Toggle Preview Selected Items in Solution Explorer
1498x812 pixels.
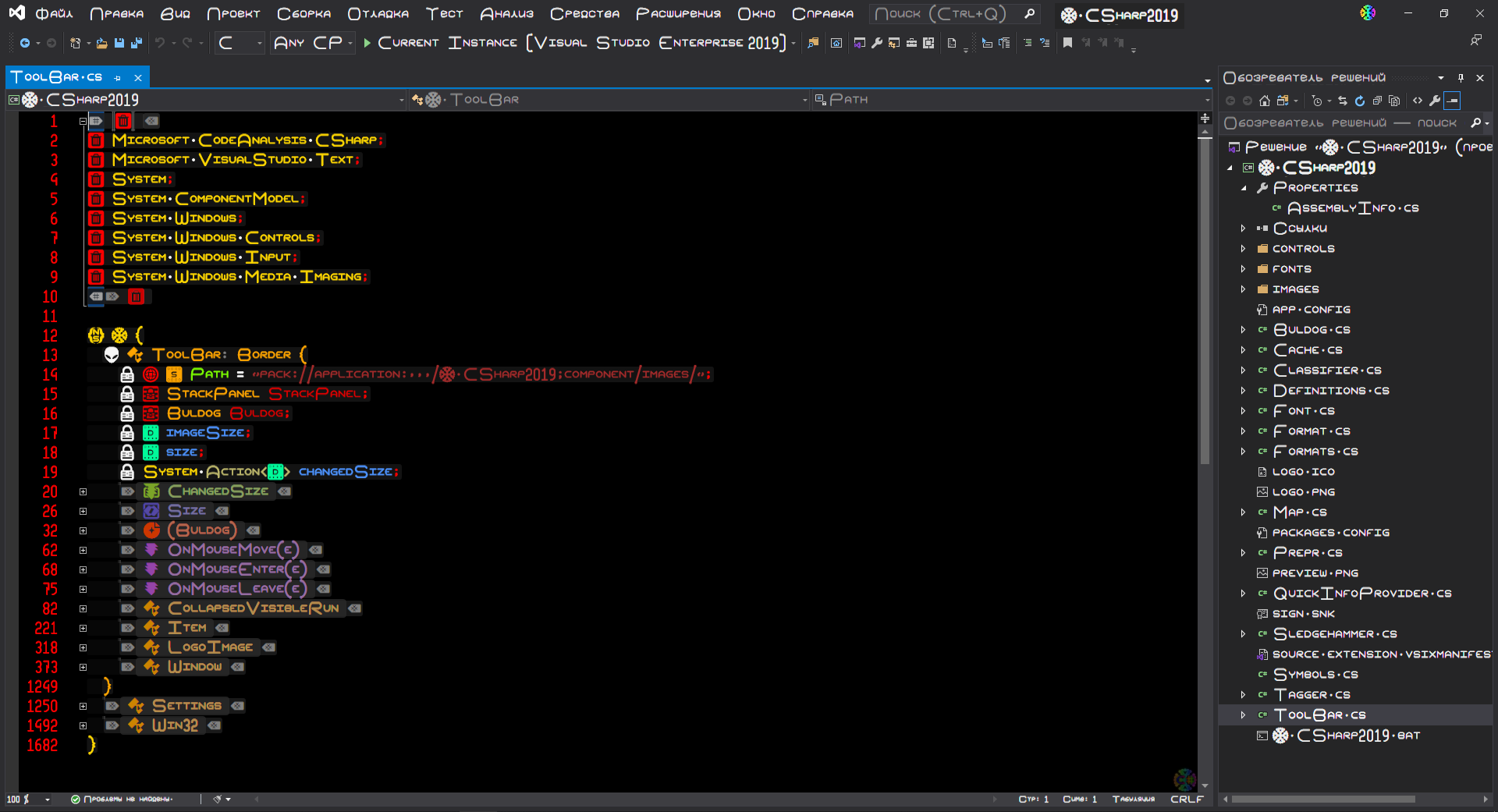point(1452,100)
